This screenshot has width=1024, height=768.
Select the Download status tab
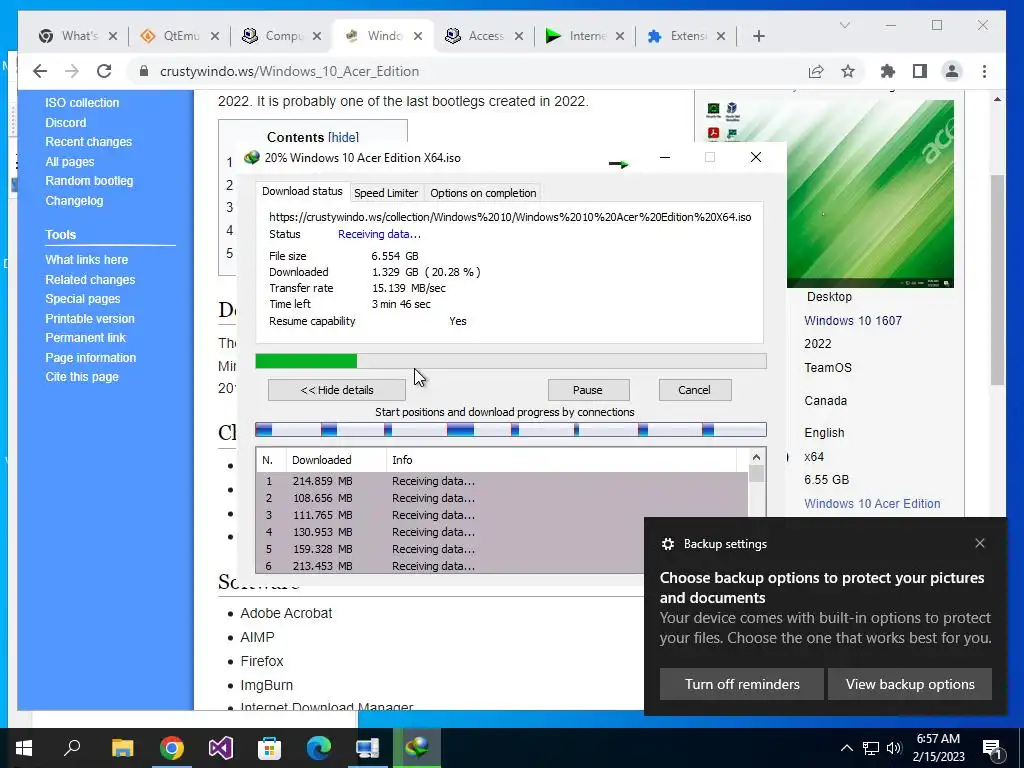click(x=302, y=191)
